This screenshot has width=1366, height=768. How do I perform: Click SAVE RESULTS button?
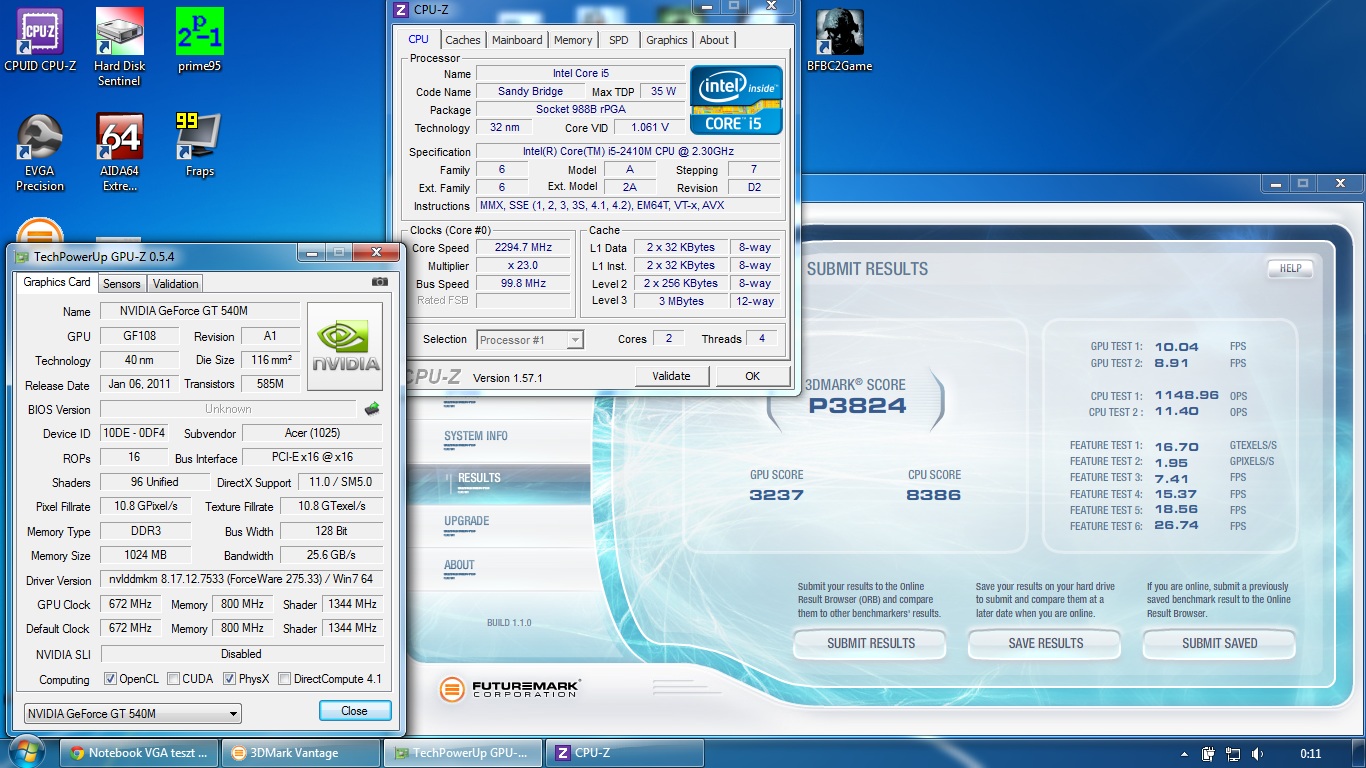[1045, 643]
